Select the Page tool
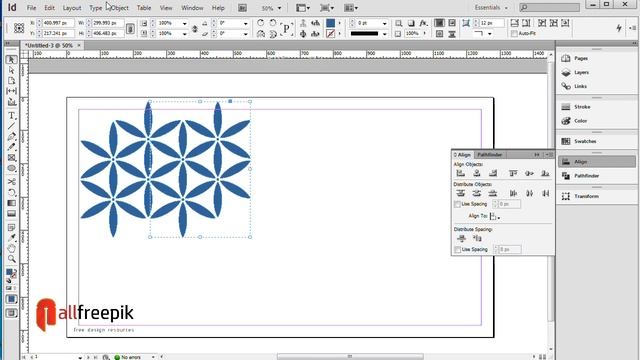Viewport: 640px width, 360px height. [x=11, y=80]
